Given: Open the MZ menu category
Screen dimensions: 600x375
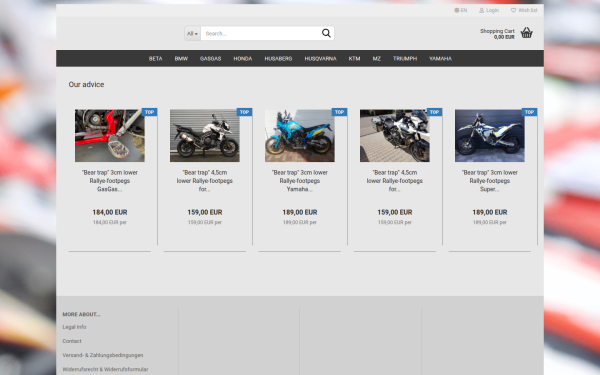Looking at the screenshot, I should [377, 59].
